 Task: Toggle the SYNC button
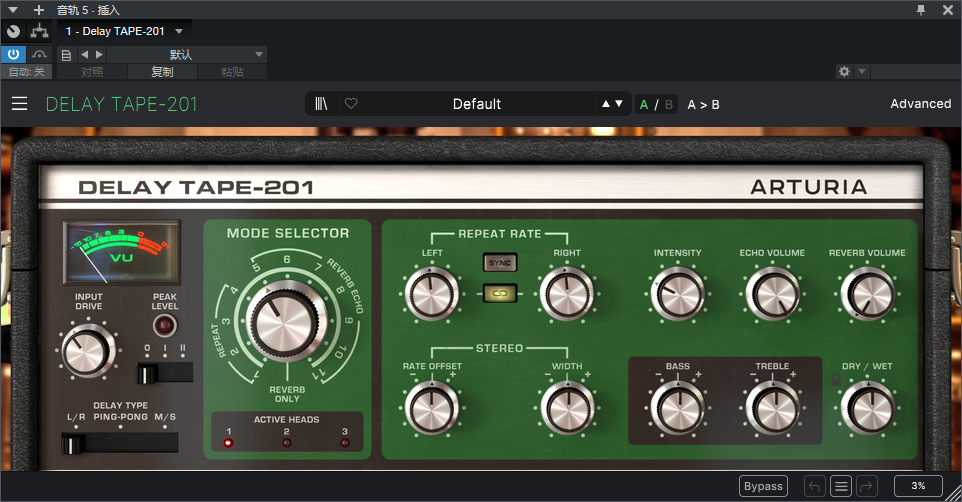click(x=499, y=263)
